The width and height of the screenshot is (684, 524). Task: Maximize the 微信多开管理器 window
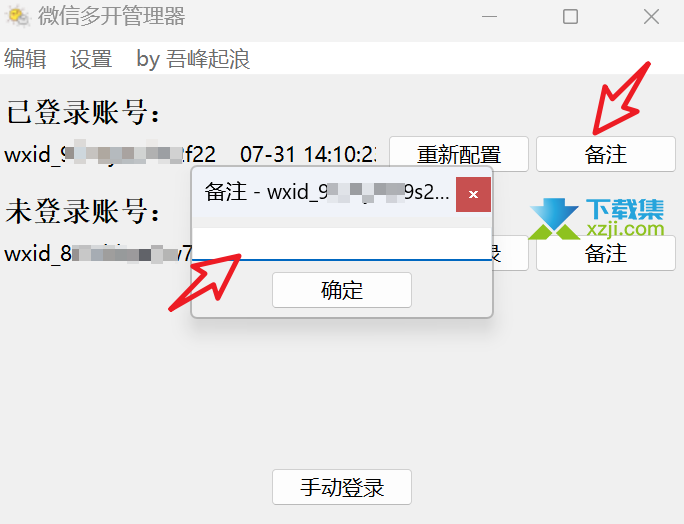click(x=570, y=17)
